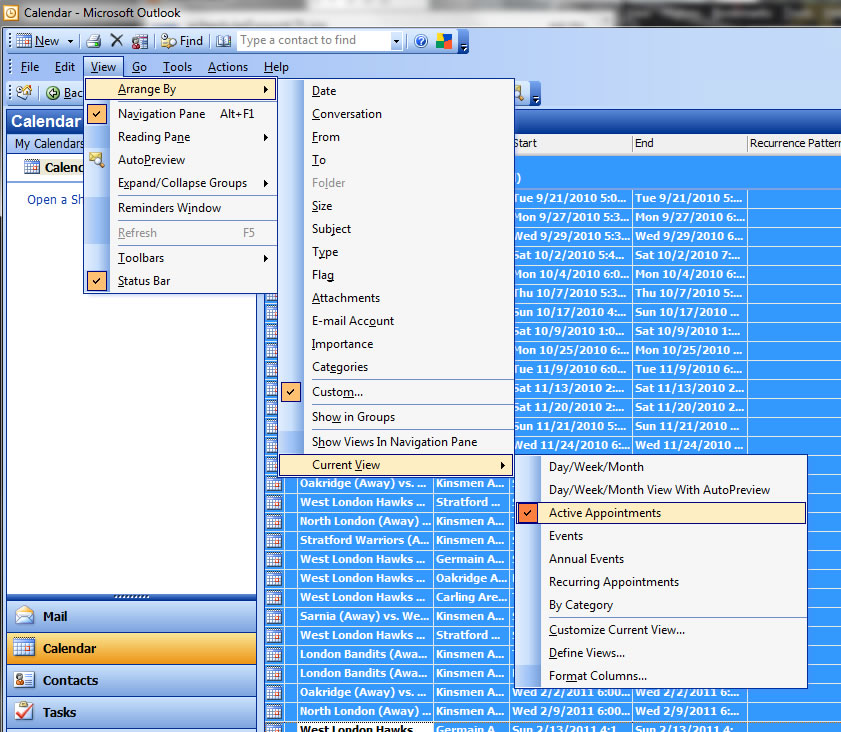Open the Go menu
This screenshot has width=841, height=732.
tap(139, 67)
